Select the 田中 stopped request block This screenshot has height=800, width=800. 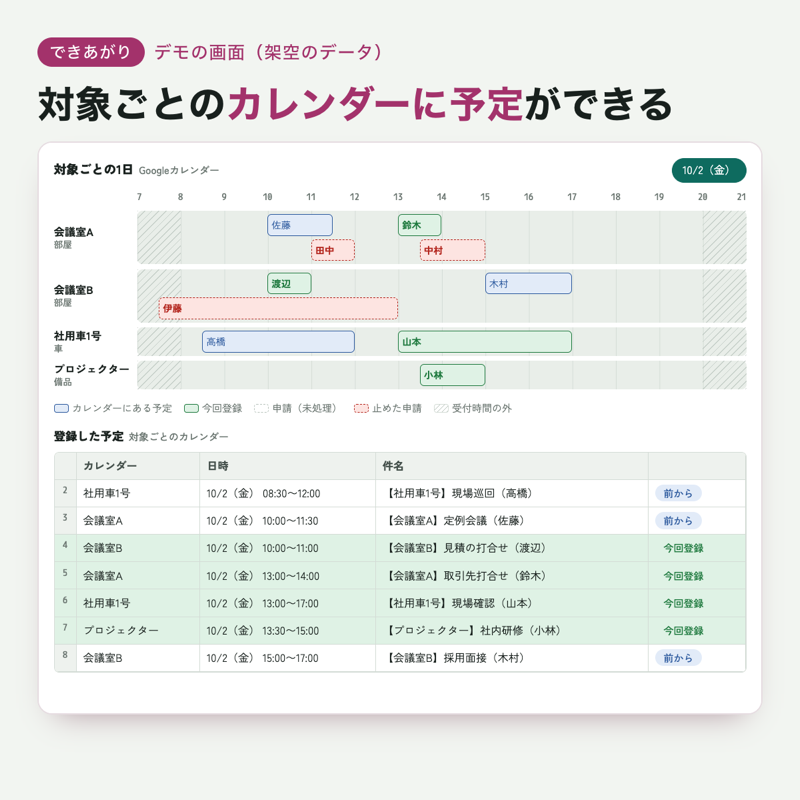click(333, 250)
